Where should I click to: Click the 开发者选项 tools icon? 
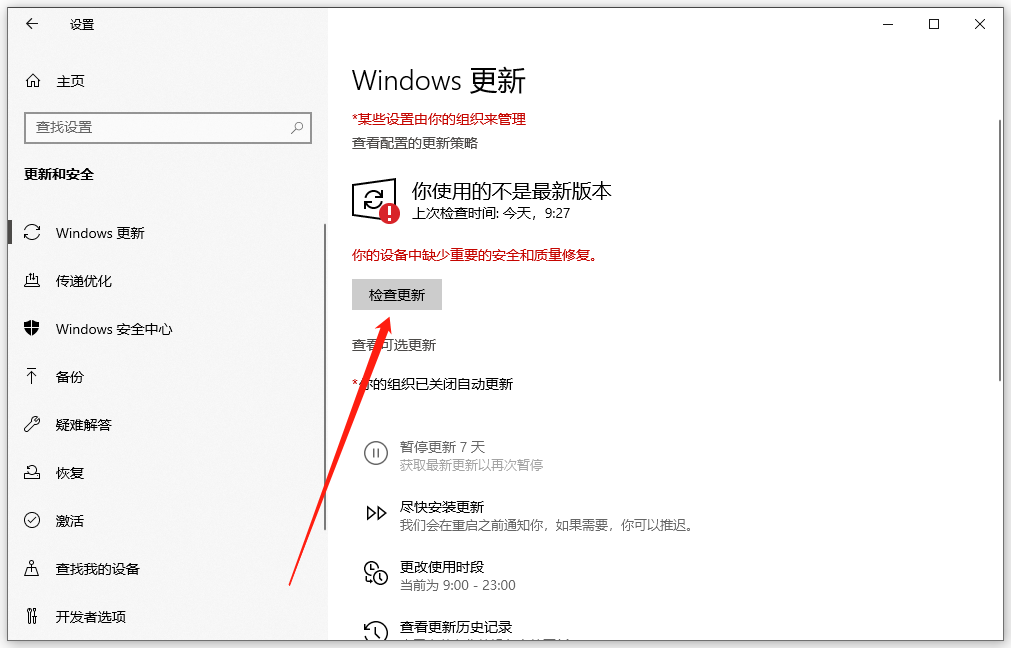coord(32,616)
